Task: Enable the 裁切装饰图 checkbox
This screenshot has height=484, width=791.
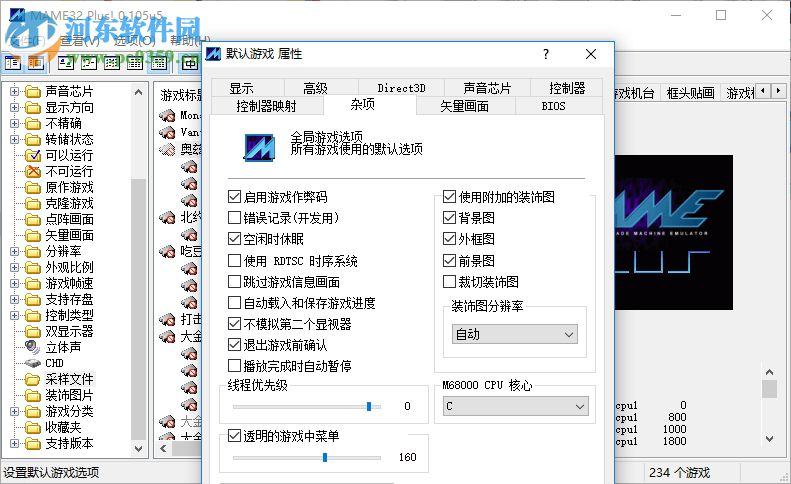Action: point(449,282)
